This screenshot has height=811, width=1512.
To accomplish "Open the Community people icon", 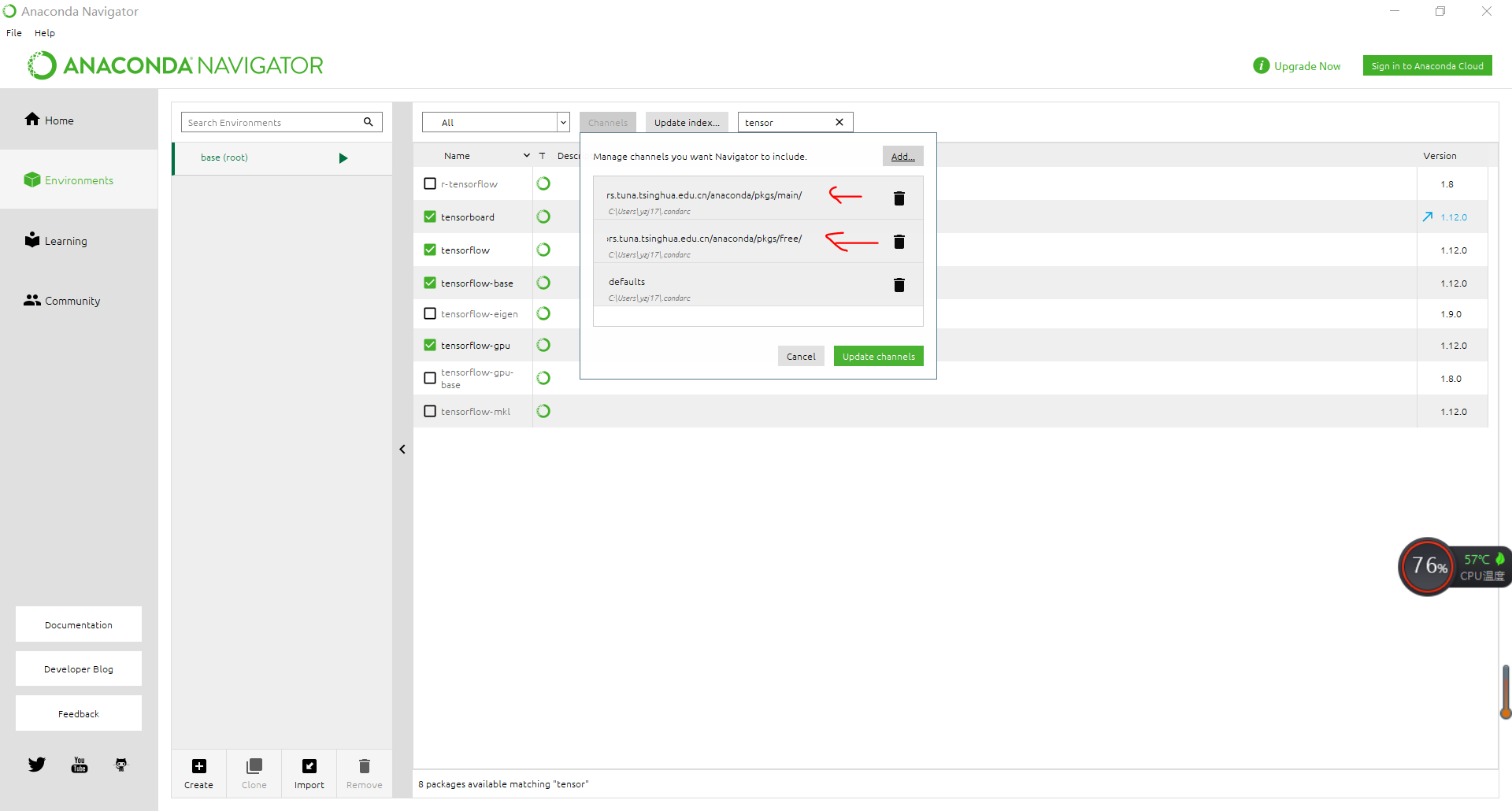I will click(x=32, y=300).
